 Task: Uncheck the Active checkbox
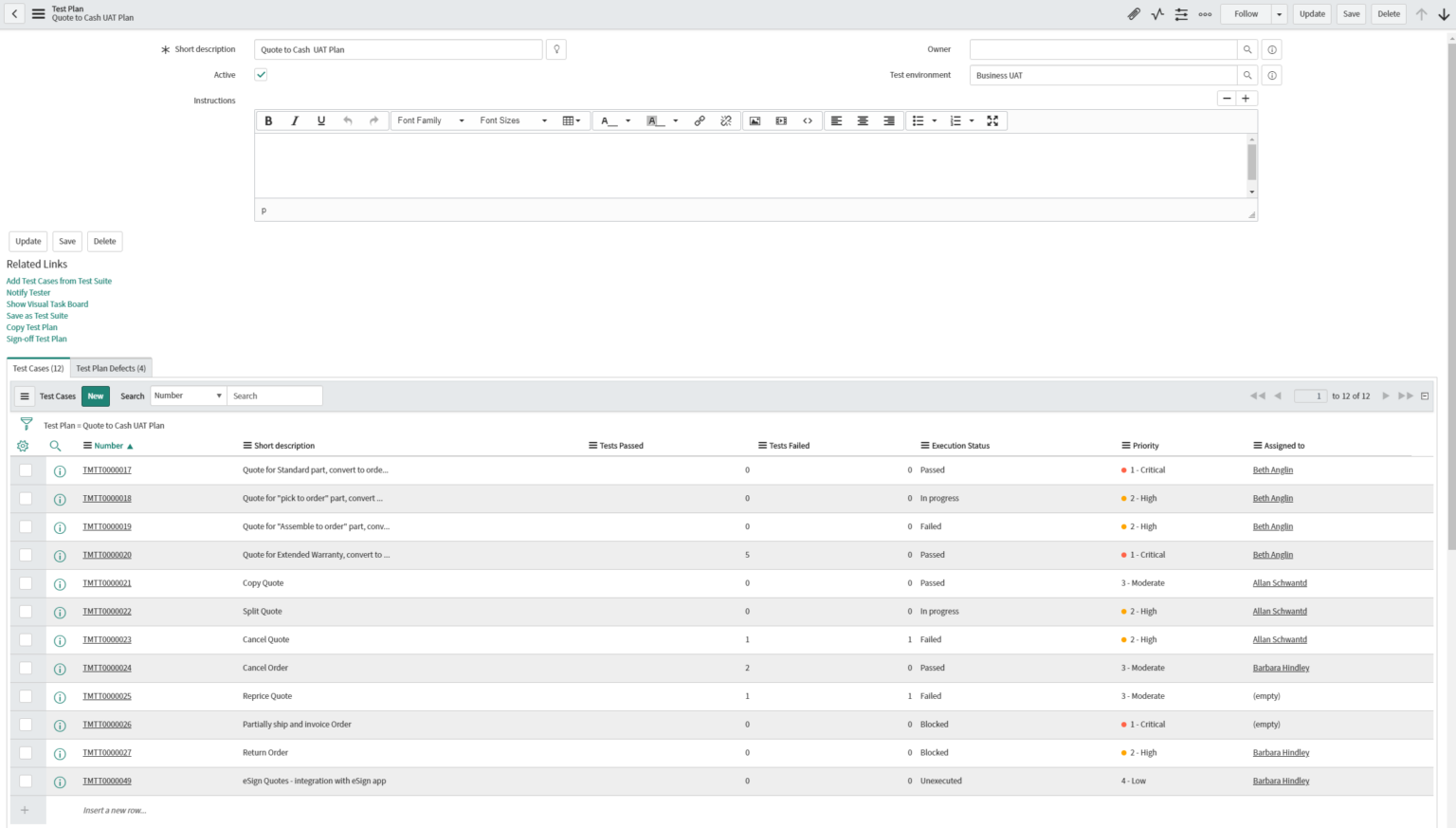tap(260, 74)
